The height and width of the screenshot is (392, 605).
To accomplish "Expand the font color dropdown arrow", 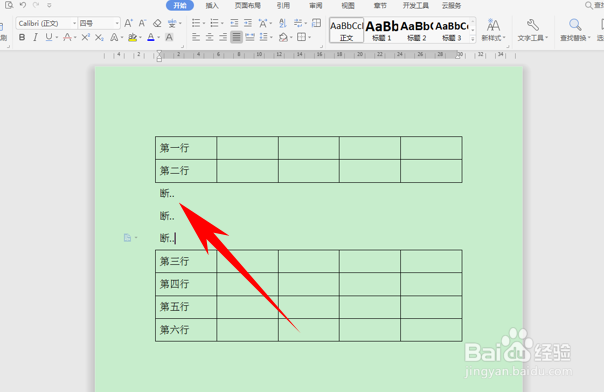I will 159,37.
